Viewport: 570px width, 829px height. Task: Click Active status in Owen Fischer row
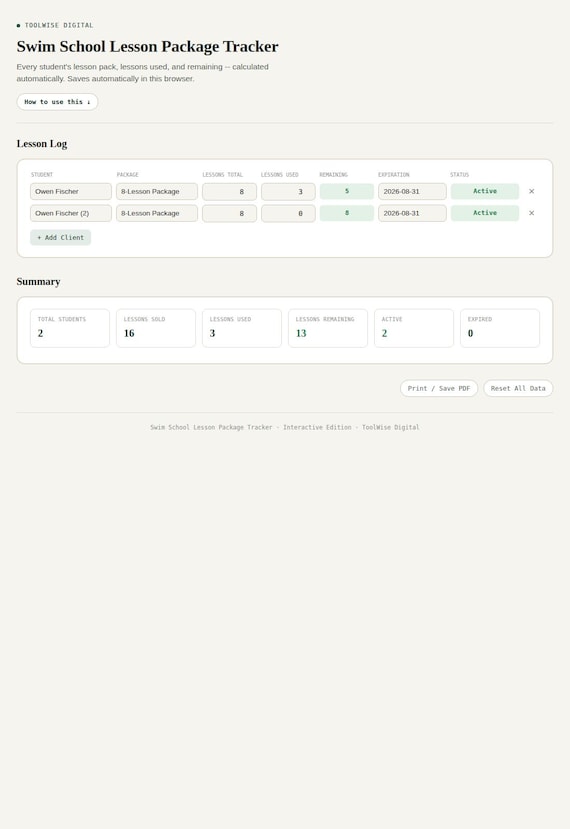click(485, 191)
